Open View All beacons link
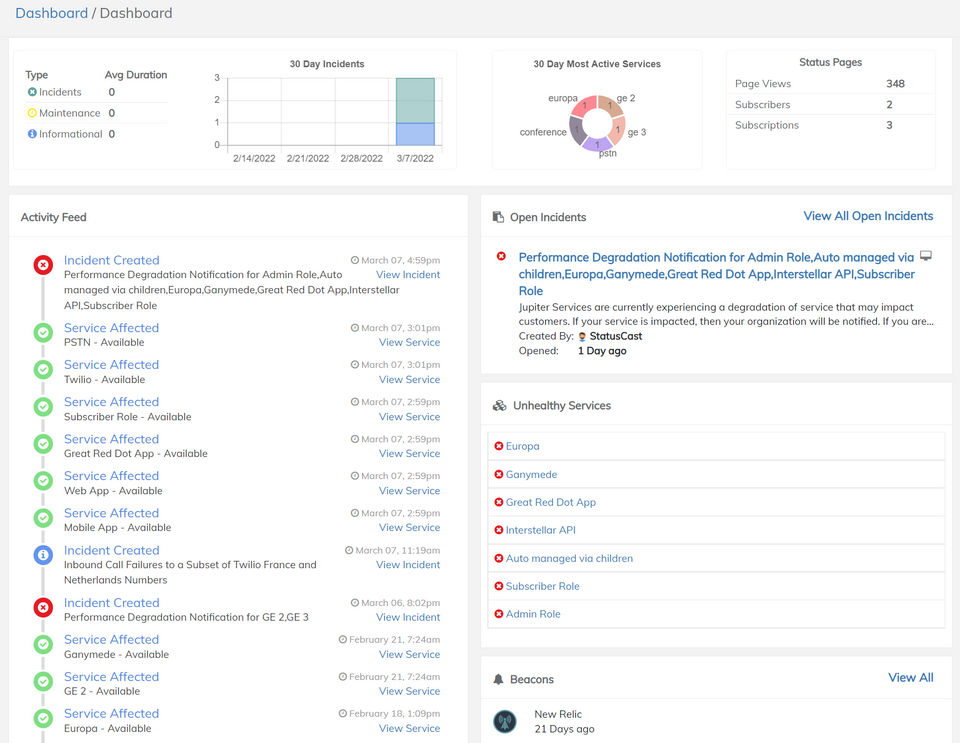Image resolution: width=960 pixels, height=743 pixels. point(910,678)
